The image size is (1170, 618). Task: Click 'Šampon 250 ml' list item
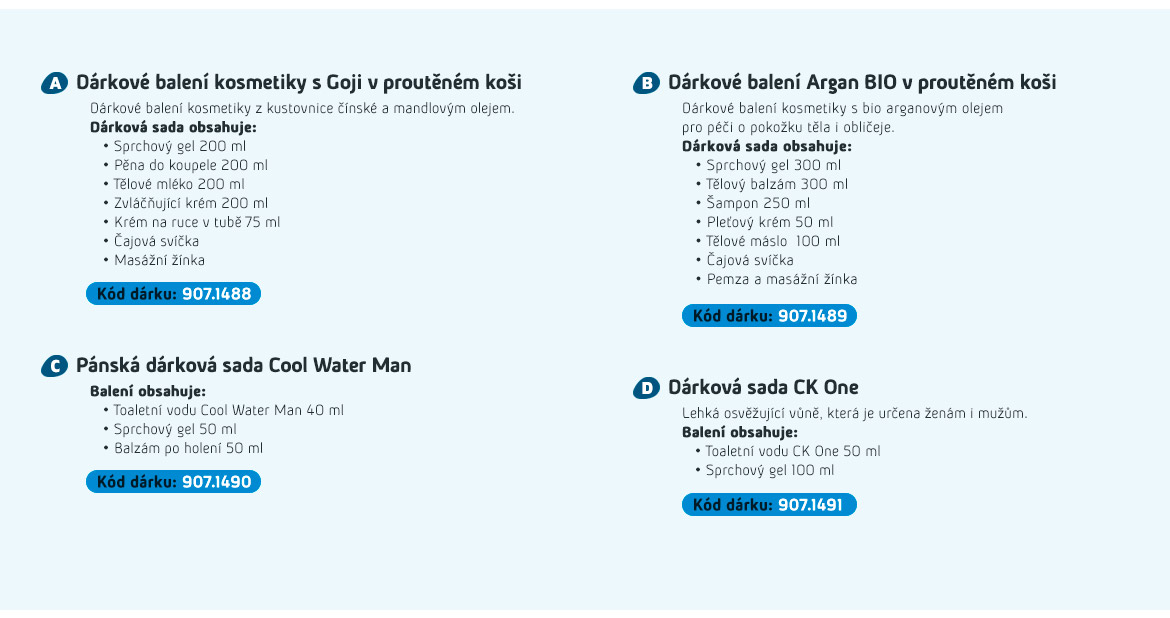coord(758,203)
